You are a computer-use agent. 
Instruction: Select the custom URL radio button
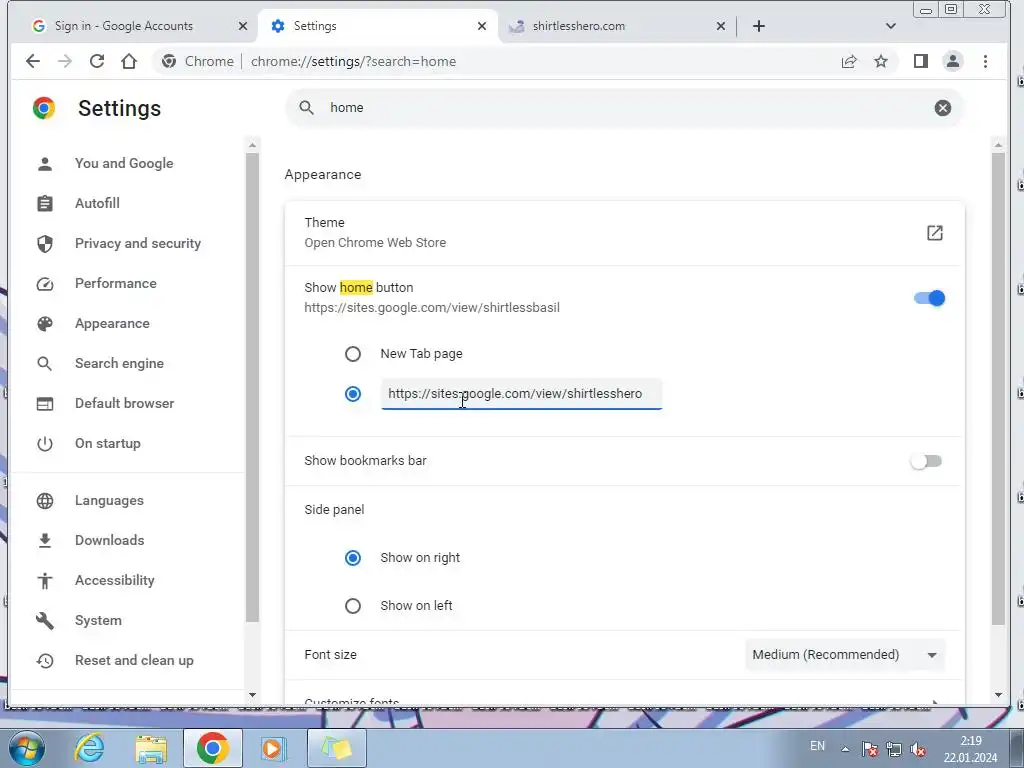point(353,394)
